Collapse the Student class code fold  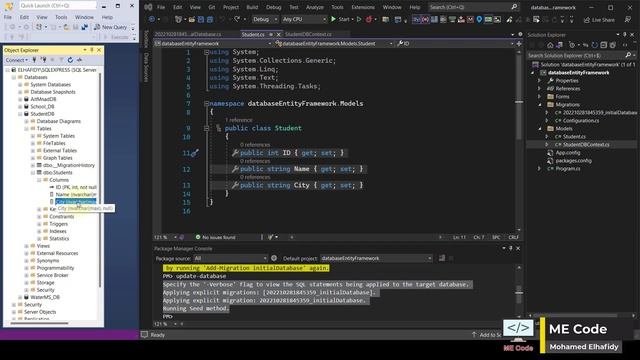click(207, 128)
